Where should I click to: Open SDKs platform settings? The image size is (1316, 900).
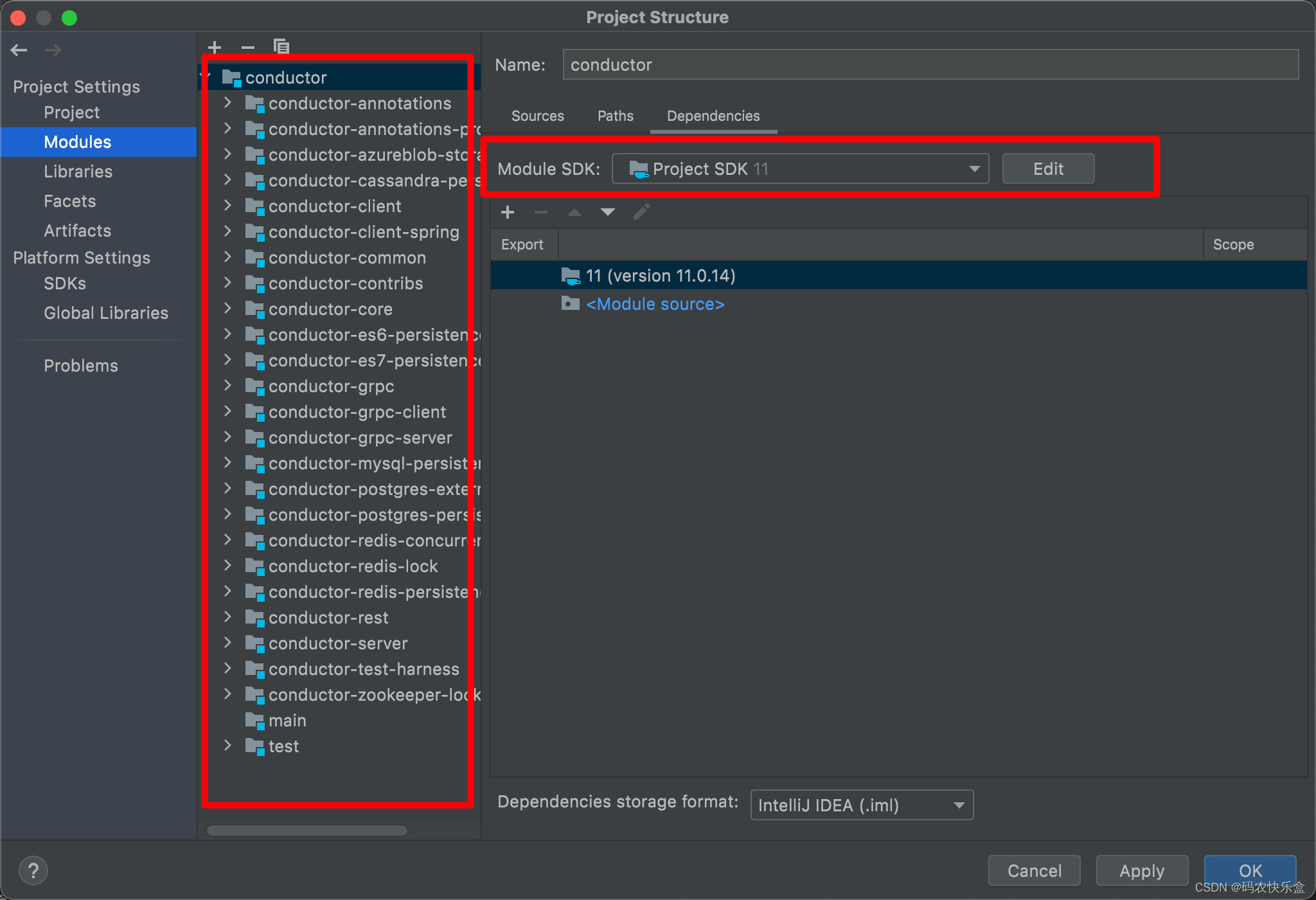tap(65, 283)
